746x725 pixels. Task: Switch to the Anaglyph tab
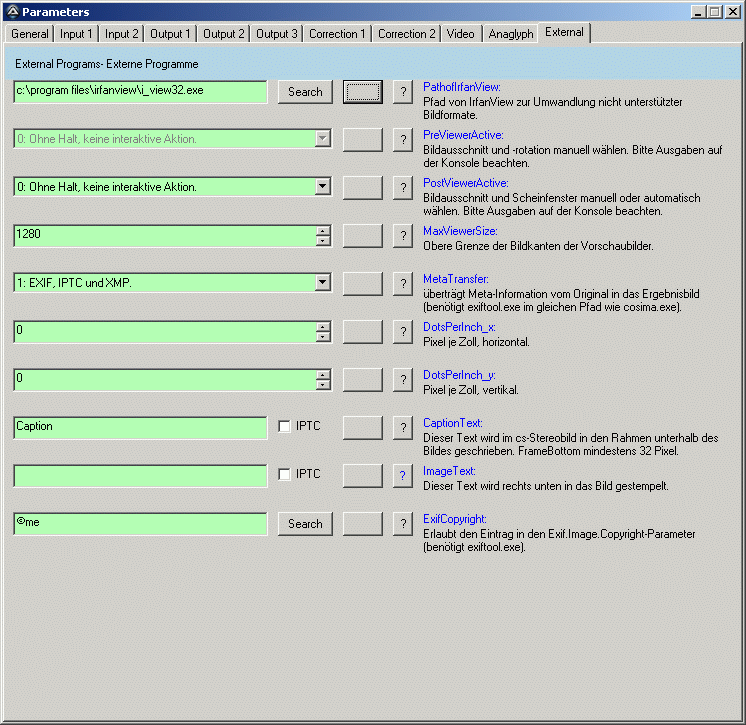pos(510,34)
